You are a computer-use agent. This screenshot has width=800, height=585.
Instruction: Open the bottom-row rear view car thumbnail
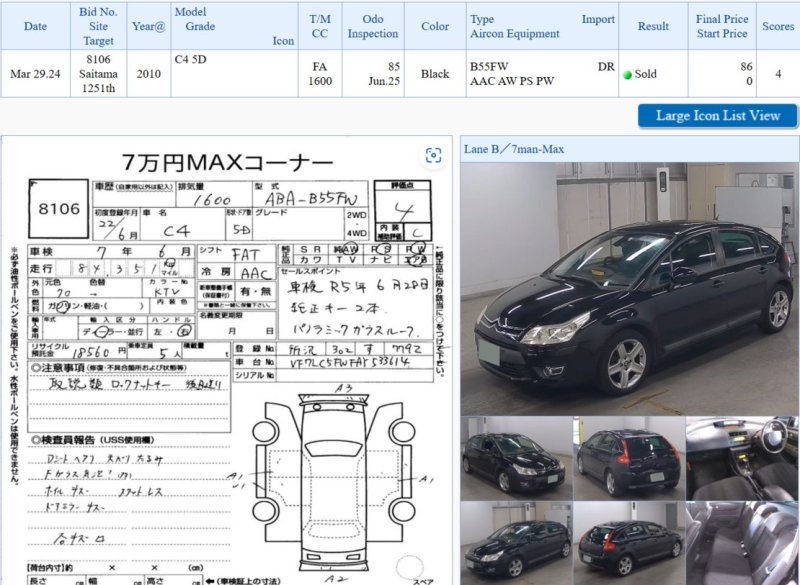[629, 543]
